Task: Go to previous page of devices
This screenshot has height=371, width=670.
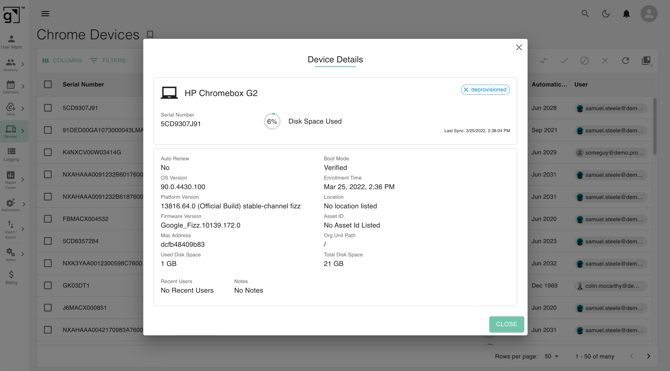Action: [x=631, y=356]
